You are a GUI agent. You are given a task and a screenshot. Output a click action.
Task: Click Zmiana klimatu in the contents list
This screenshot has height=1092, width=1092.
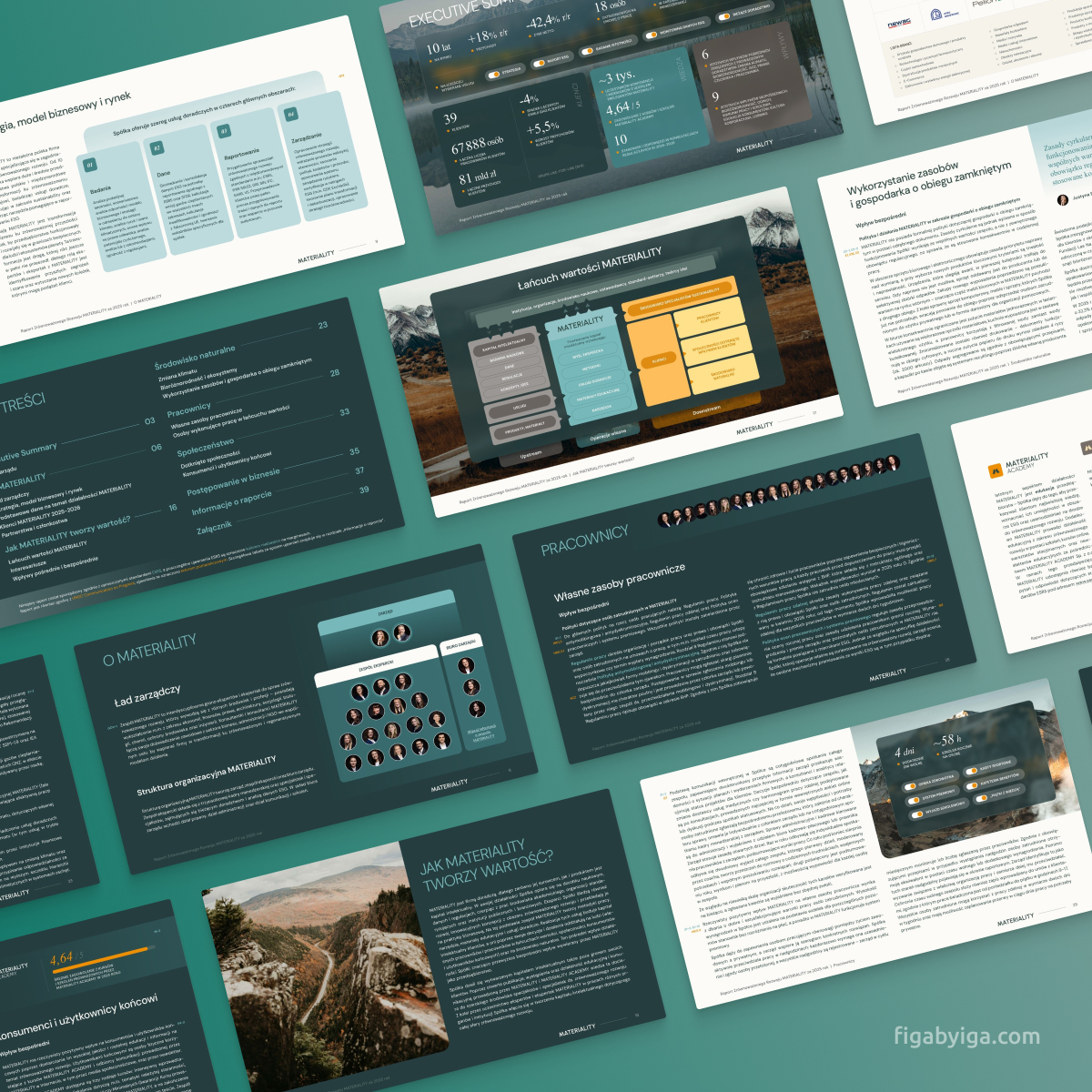[178, 375]
